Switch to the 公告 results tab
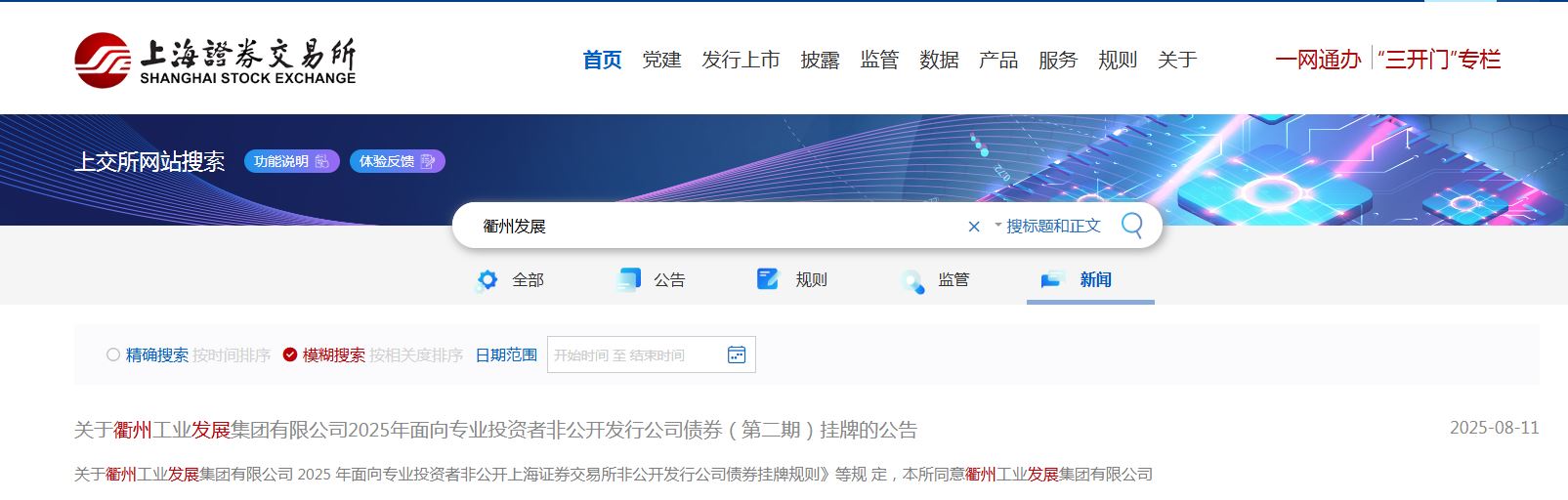The image size is (1568, 500). (x=669, y=280)
